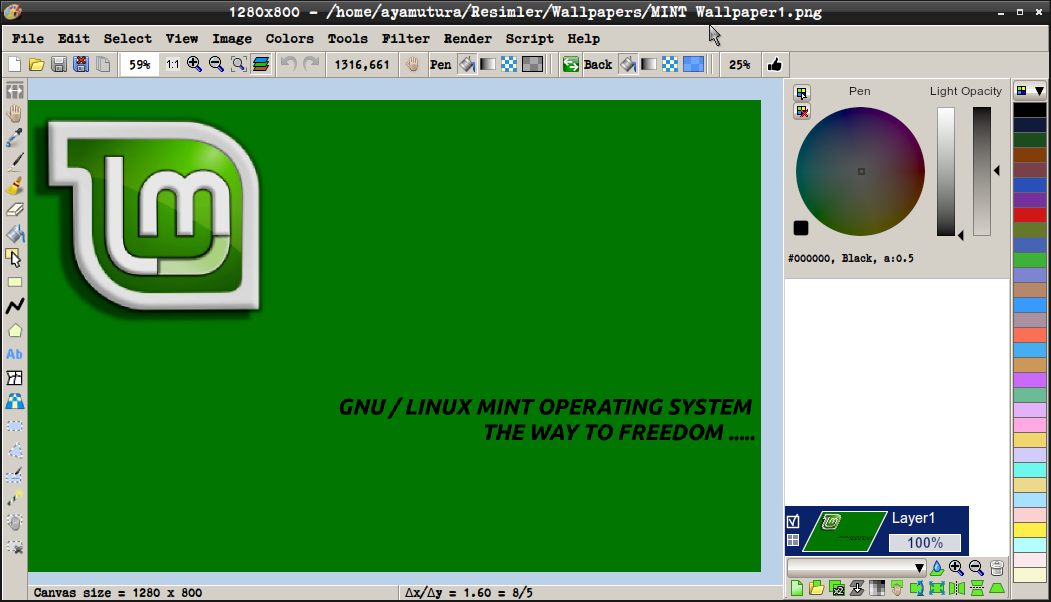Click the 25% value in the top toolbar
Viewport: 1051px width, 602px height.
(x=739, y=64)
